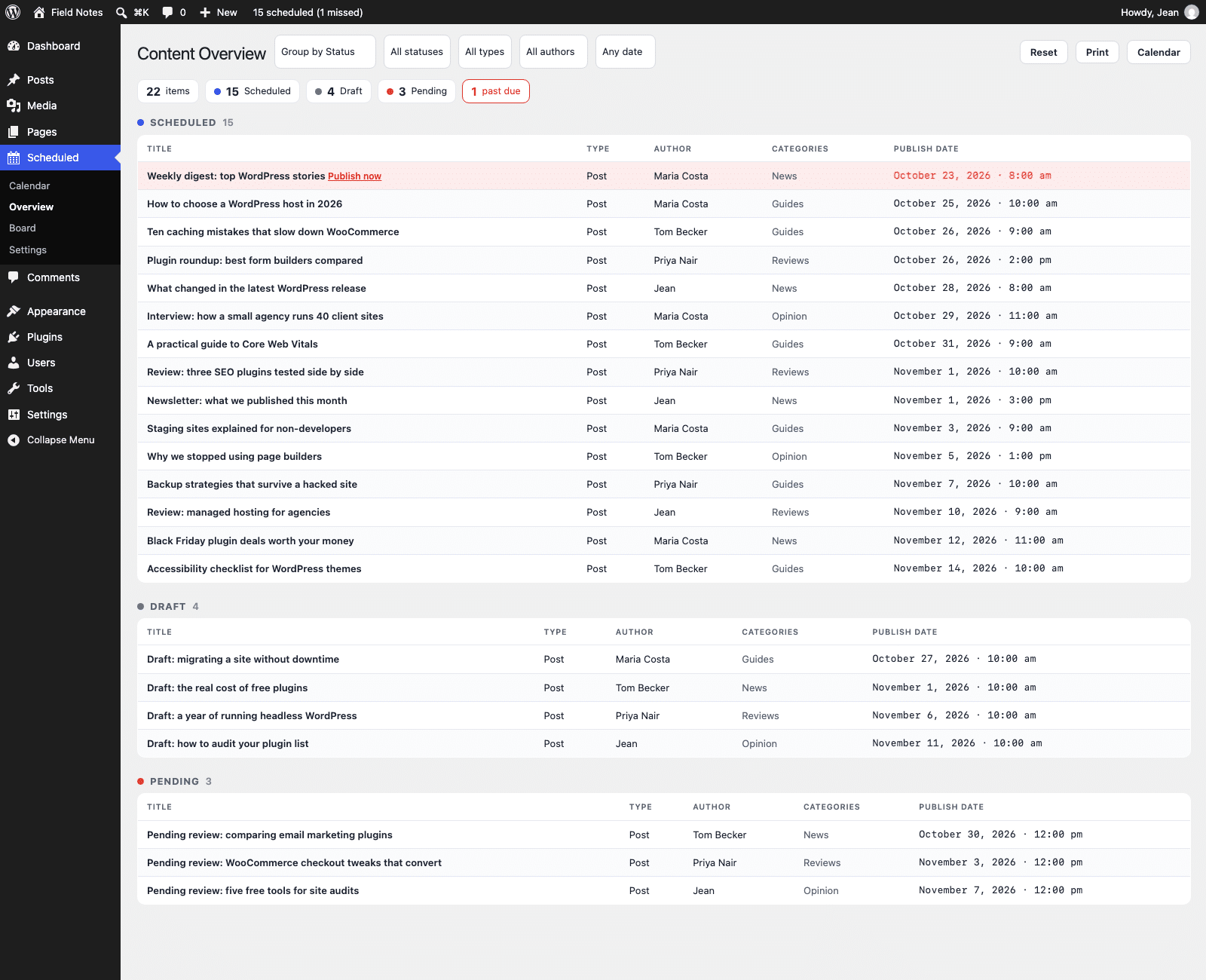The height and width of the screenshot is (980, 1206).
Task: Click the SCHEDULED 15 section heading
Action: coord(185,122)
